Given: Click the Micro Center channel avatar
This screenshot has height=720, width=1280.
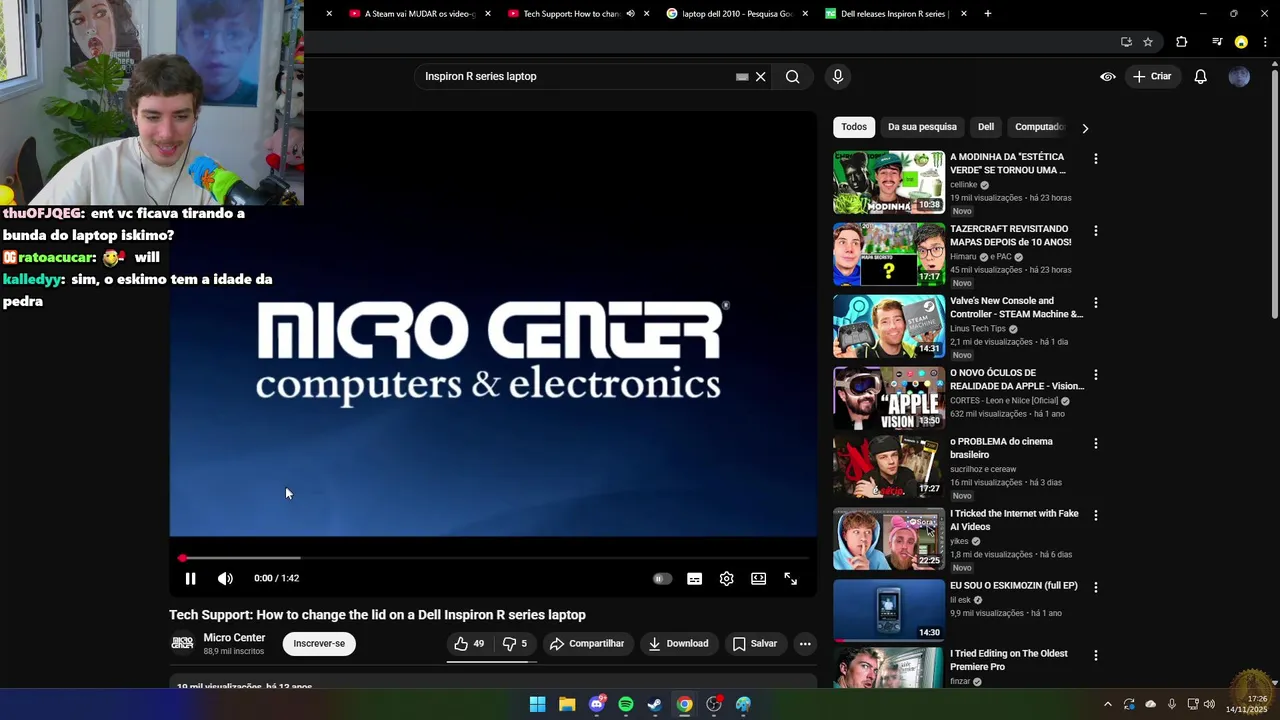Looking at the screenshot, I should pos(182,643).
